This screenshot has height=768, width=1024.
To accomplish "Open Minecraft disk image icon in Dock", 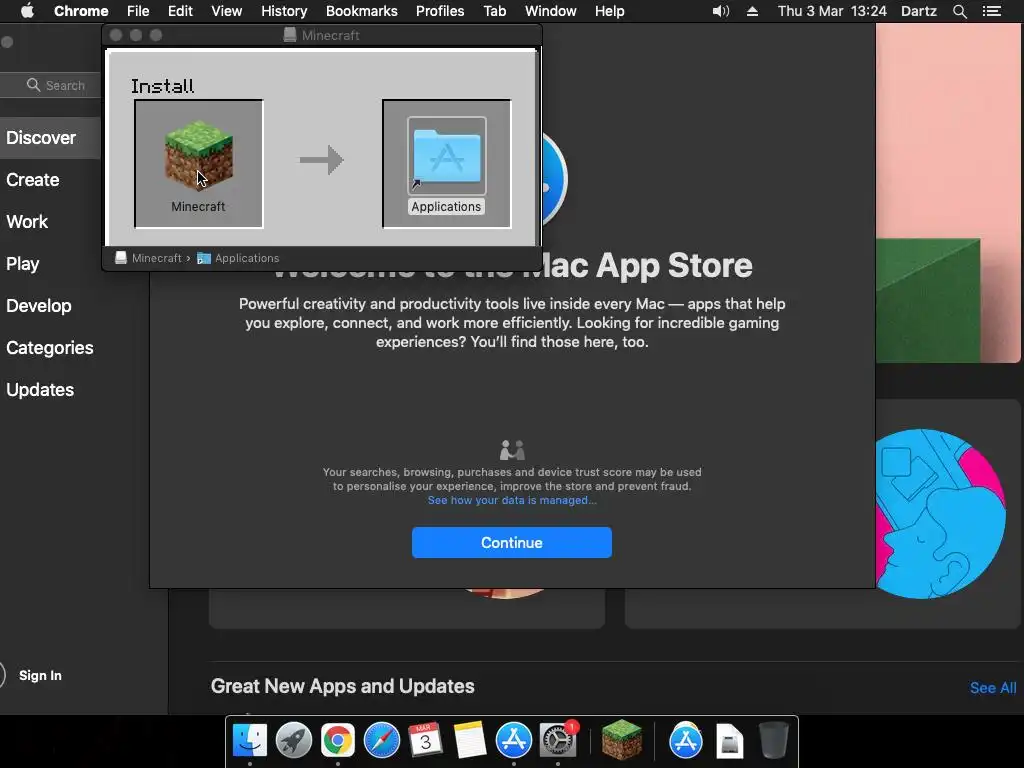I will click(x=729, y=742).
